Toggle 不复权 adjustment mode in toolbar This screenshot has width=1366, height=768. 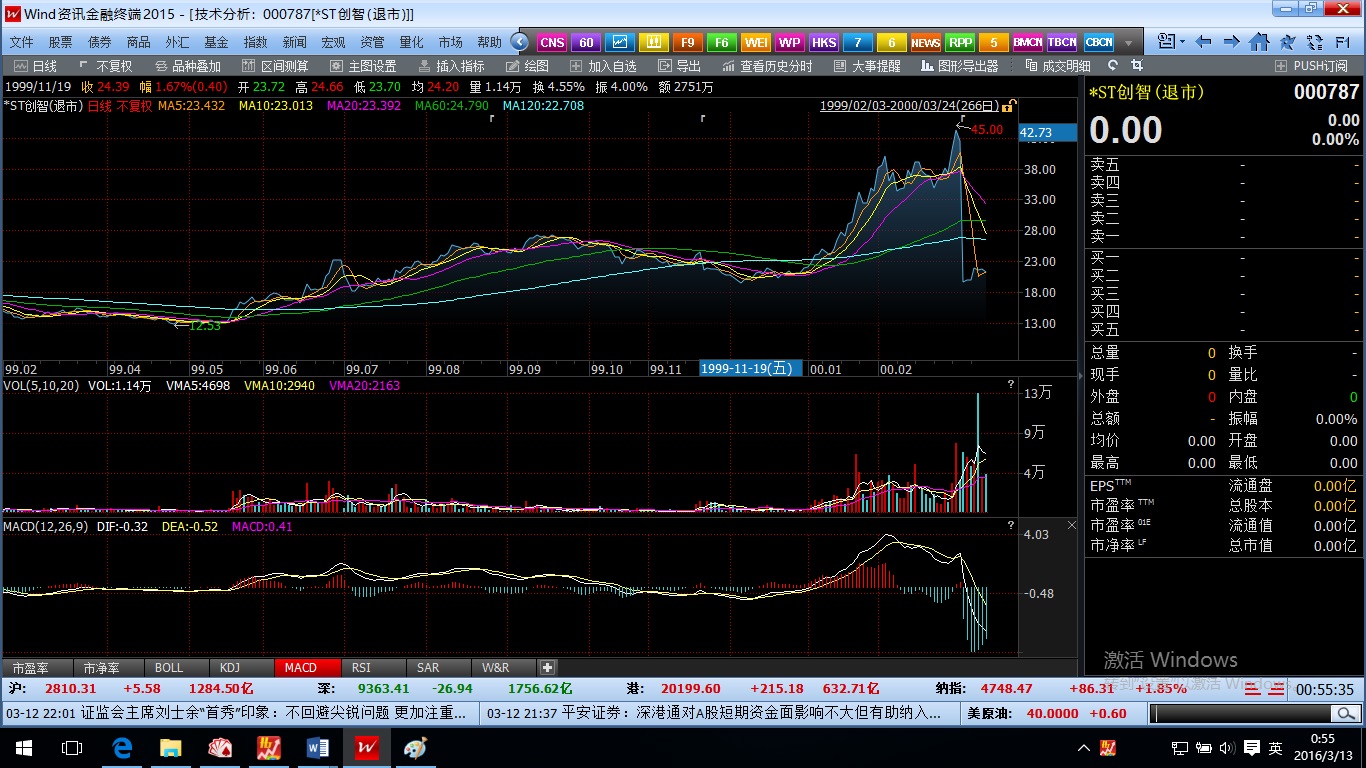pos(105,66)
